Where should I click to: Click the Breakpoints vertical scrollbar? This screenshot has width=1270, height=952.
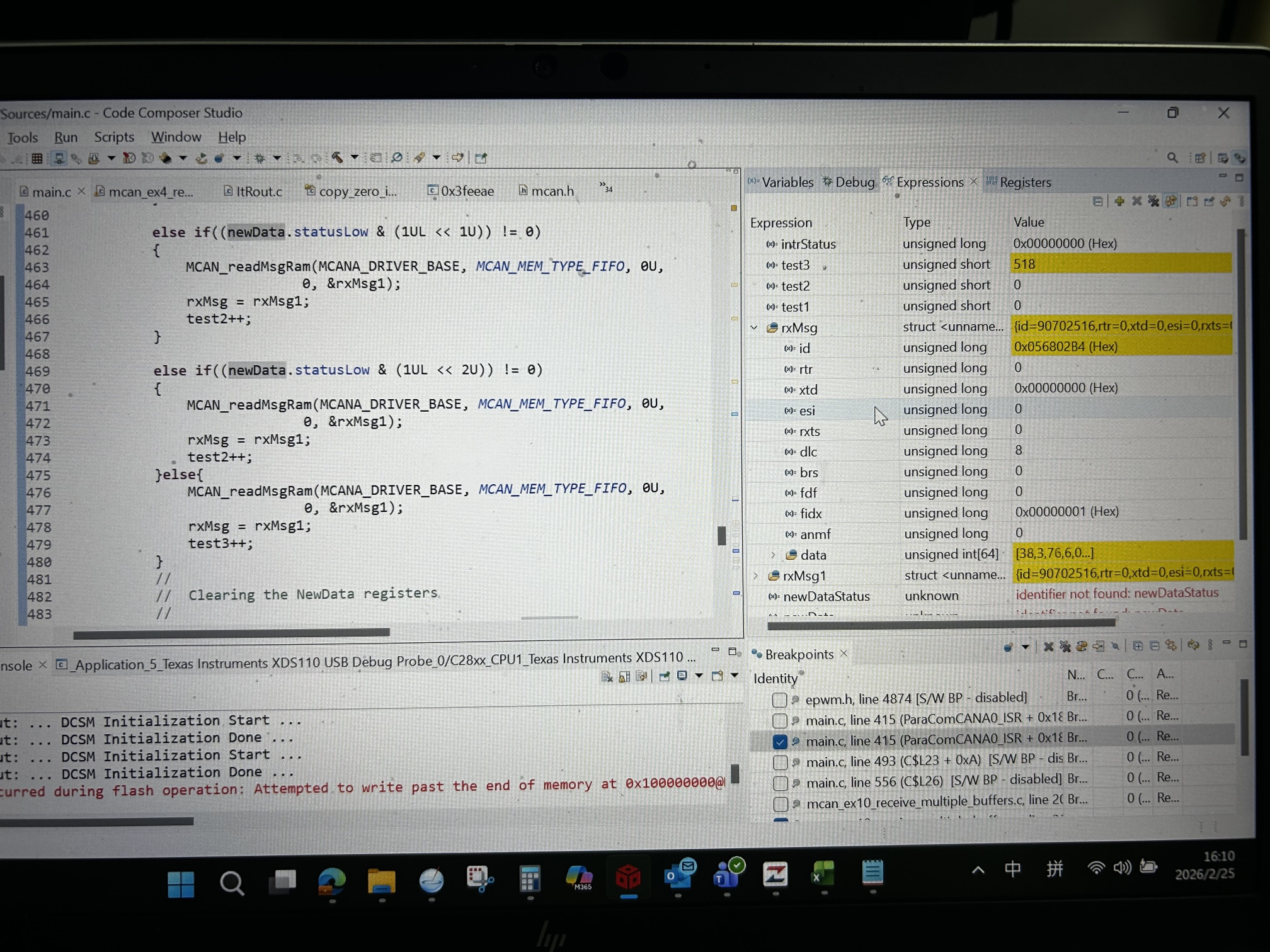coord(1244,718)
